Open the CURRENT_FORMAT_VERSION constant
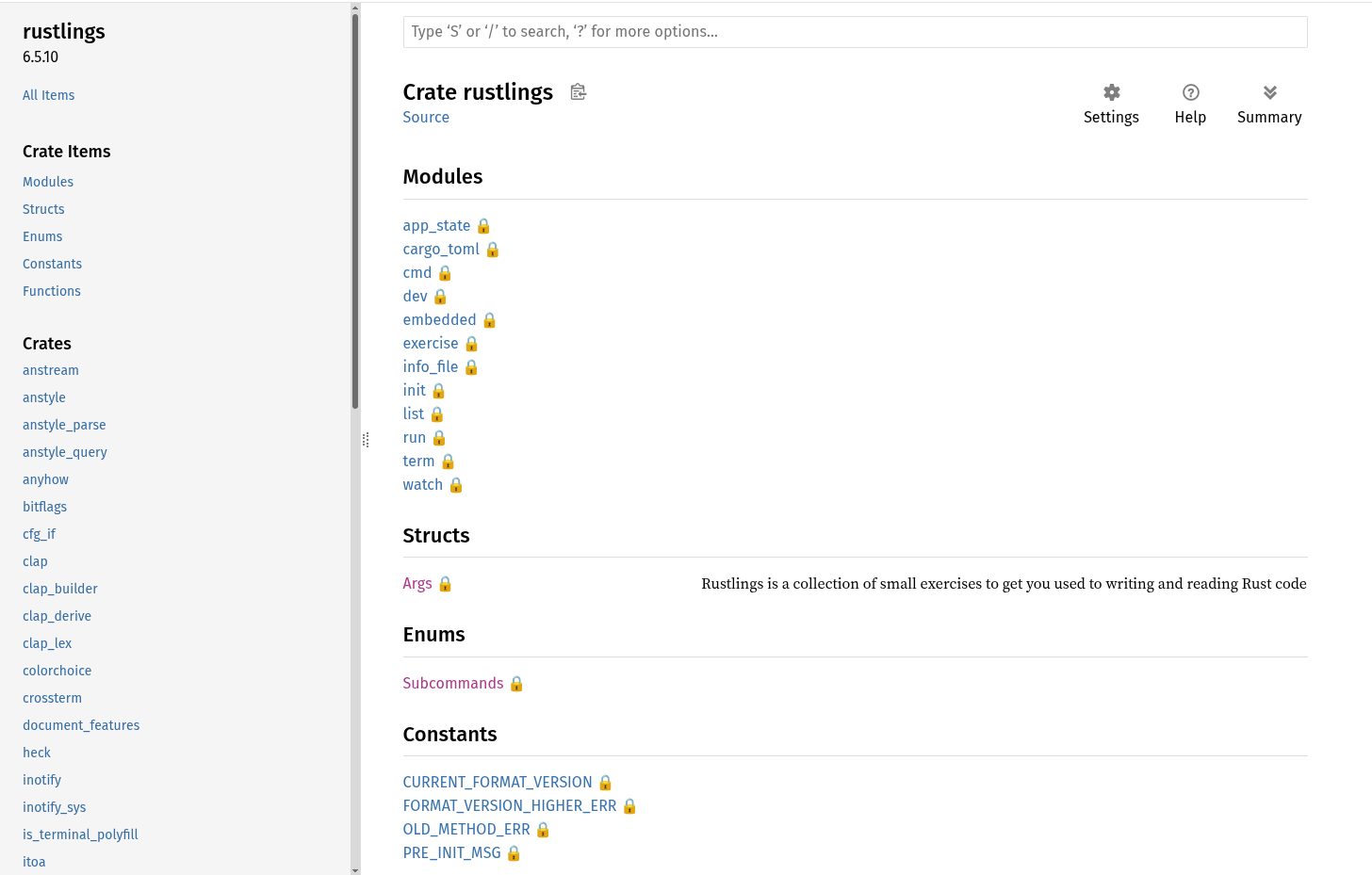 click(498, 783)
